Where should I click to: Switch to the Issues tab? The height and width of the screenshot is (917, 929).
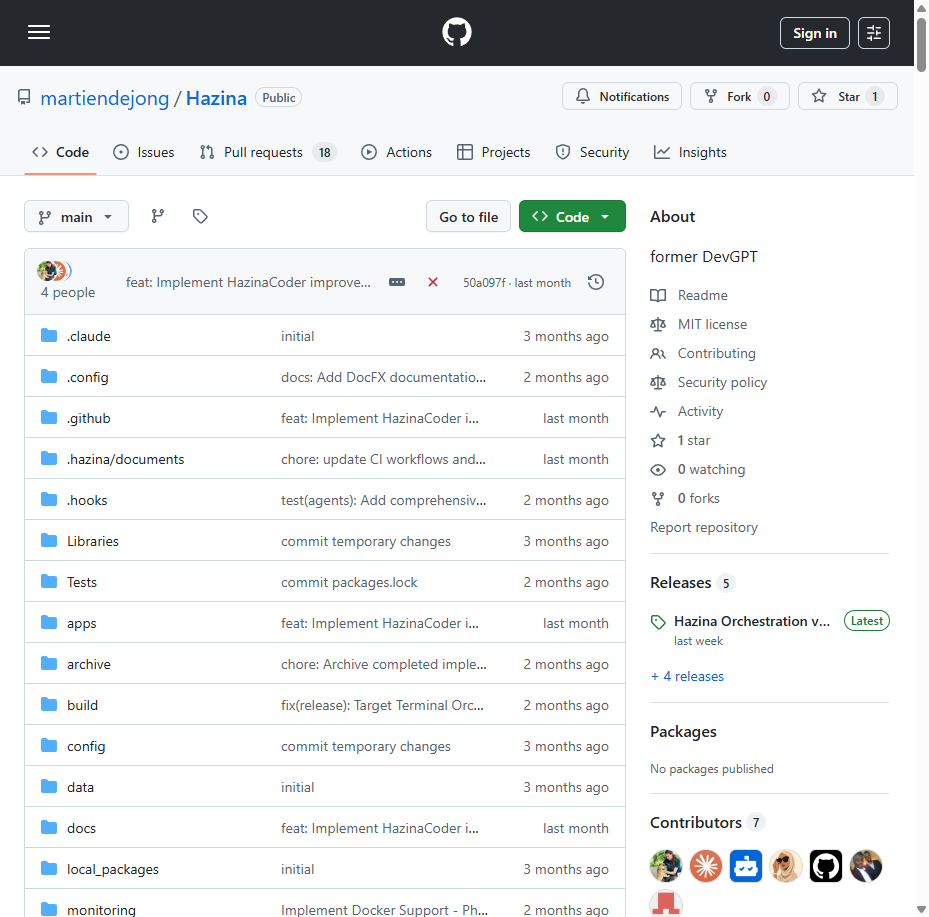coord(144,152)
